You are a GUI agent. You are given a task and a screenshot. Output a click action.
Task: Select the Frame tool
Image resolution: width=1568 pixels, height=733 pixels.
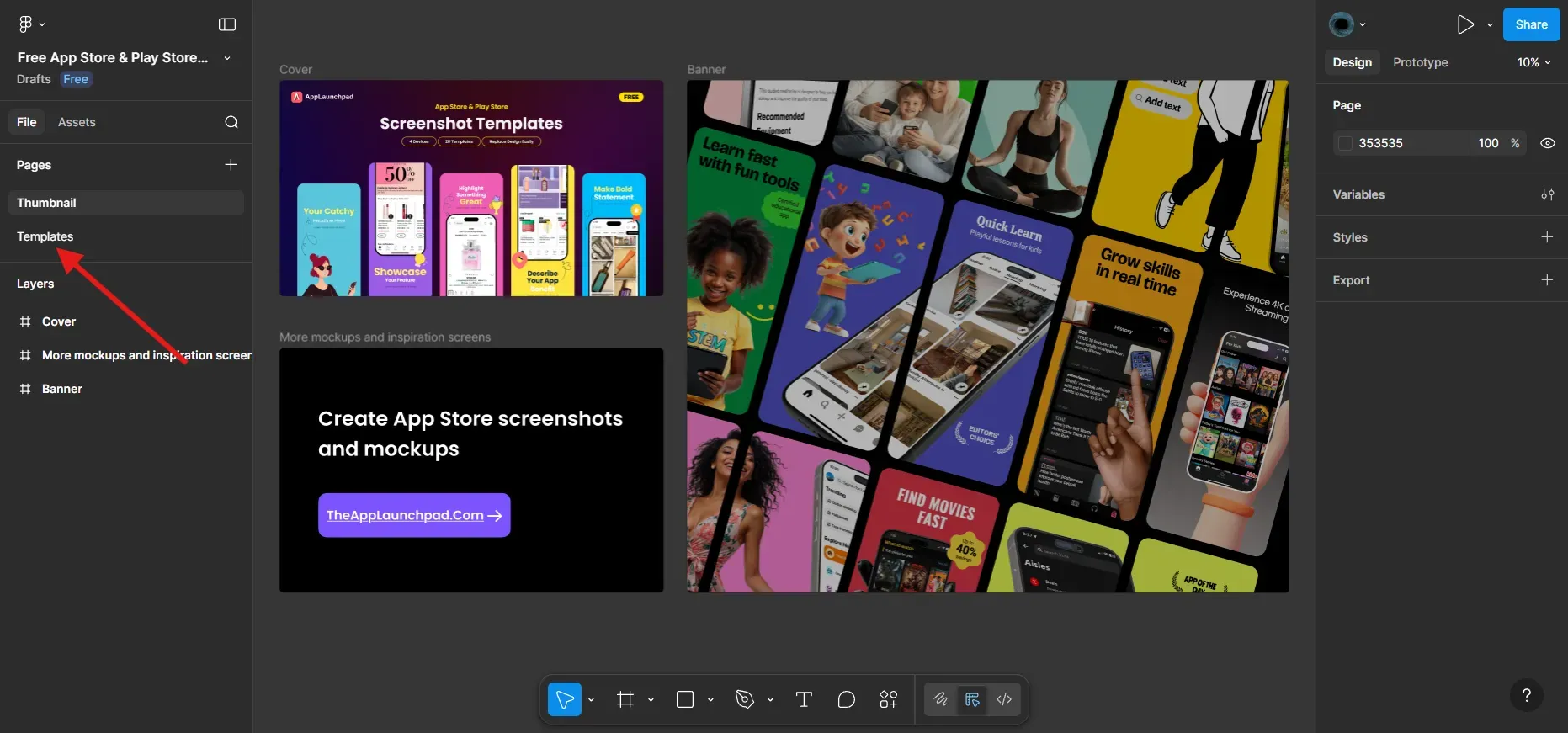(625, 699)
